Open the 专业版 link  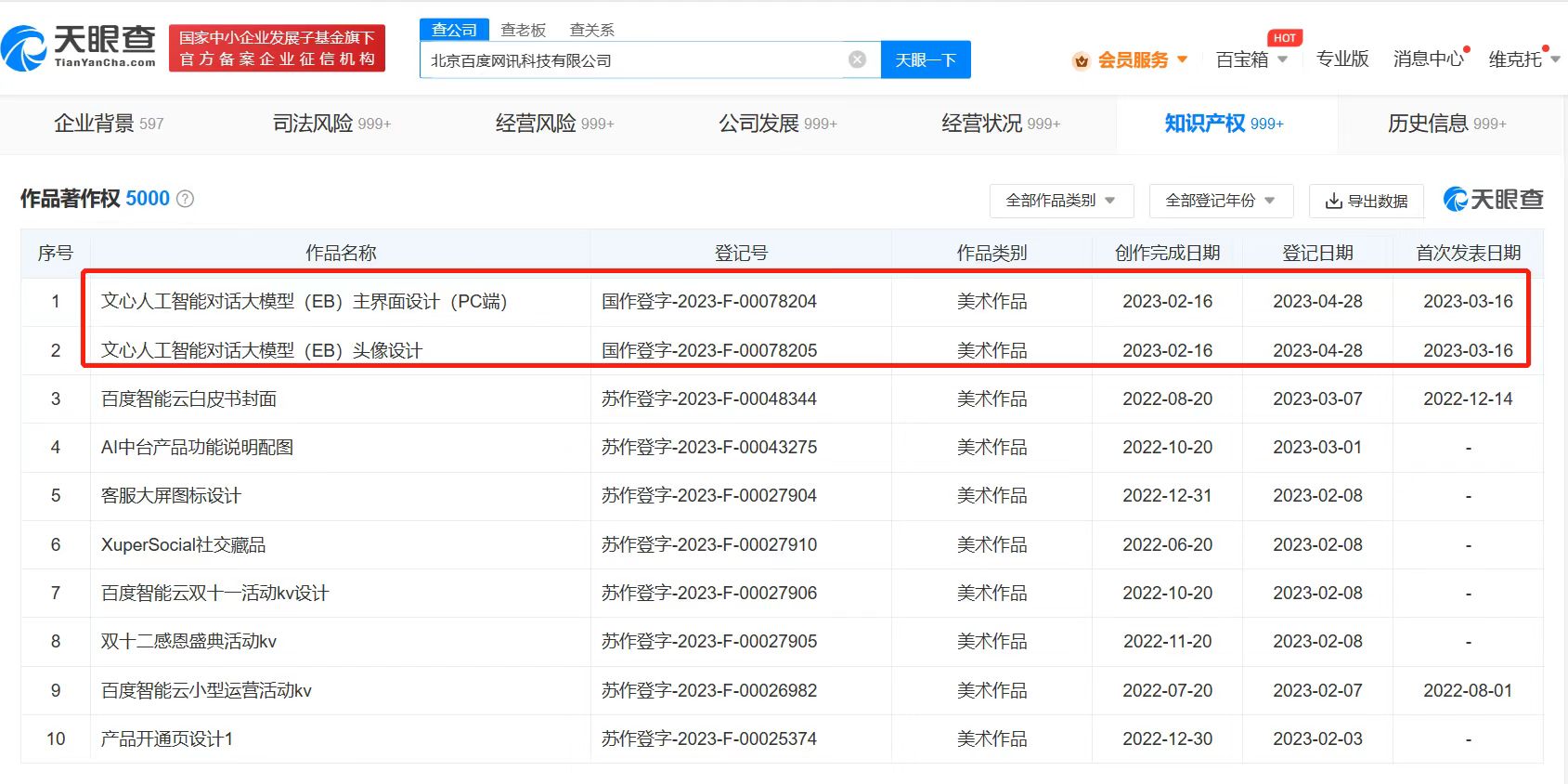1342,59
